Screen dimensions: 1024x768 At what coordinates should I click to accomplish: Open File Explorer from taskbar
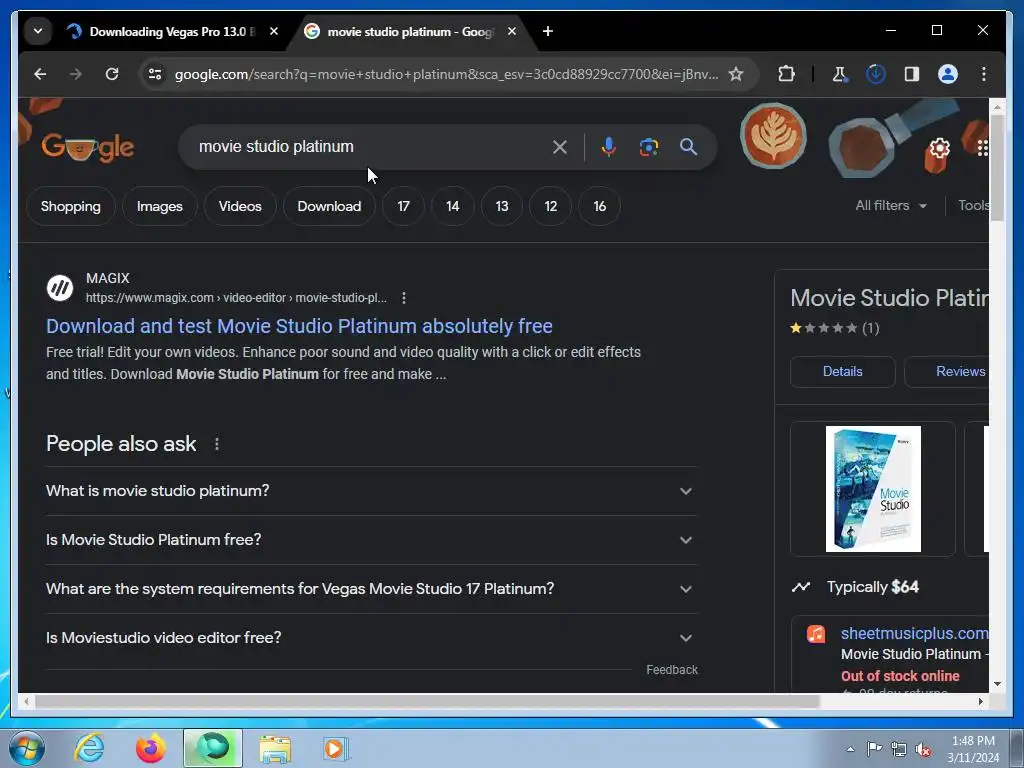tap(275, 748)
